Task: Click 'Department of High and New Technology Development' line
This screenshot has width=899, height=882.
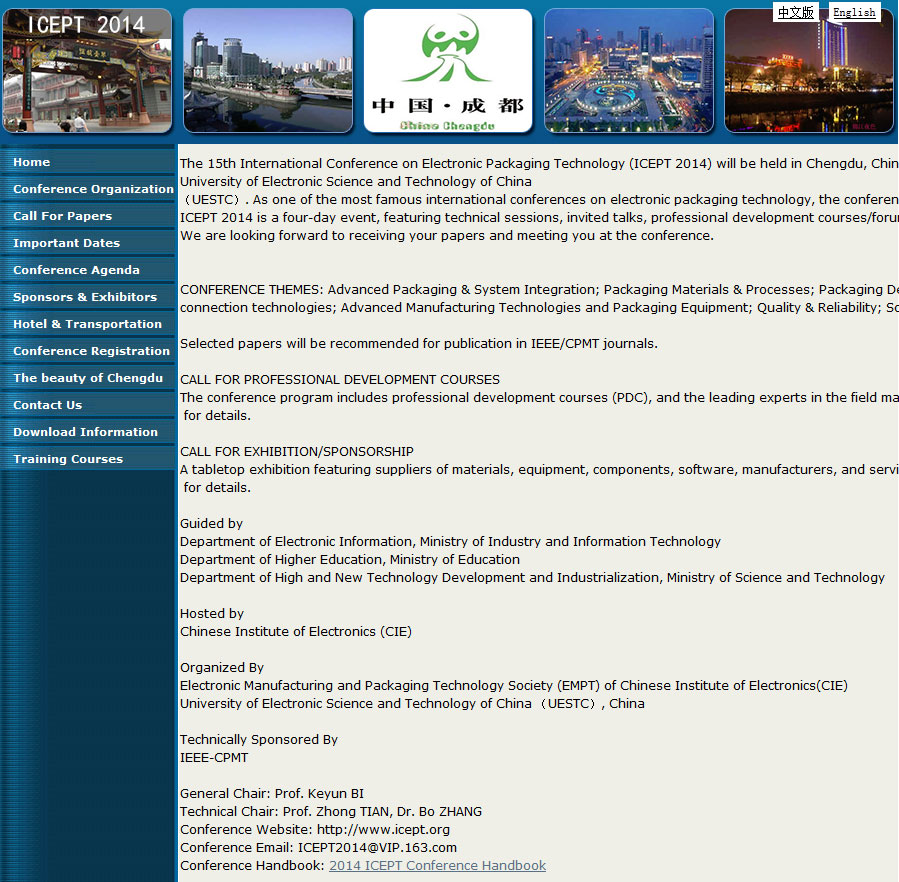Action: pyautogui.click(x=532, y=577)
